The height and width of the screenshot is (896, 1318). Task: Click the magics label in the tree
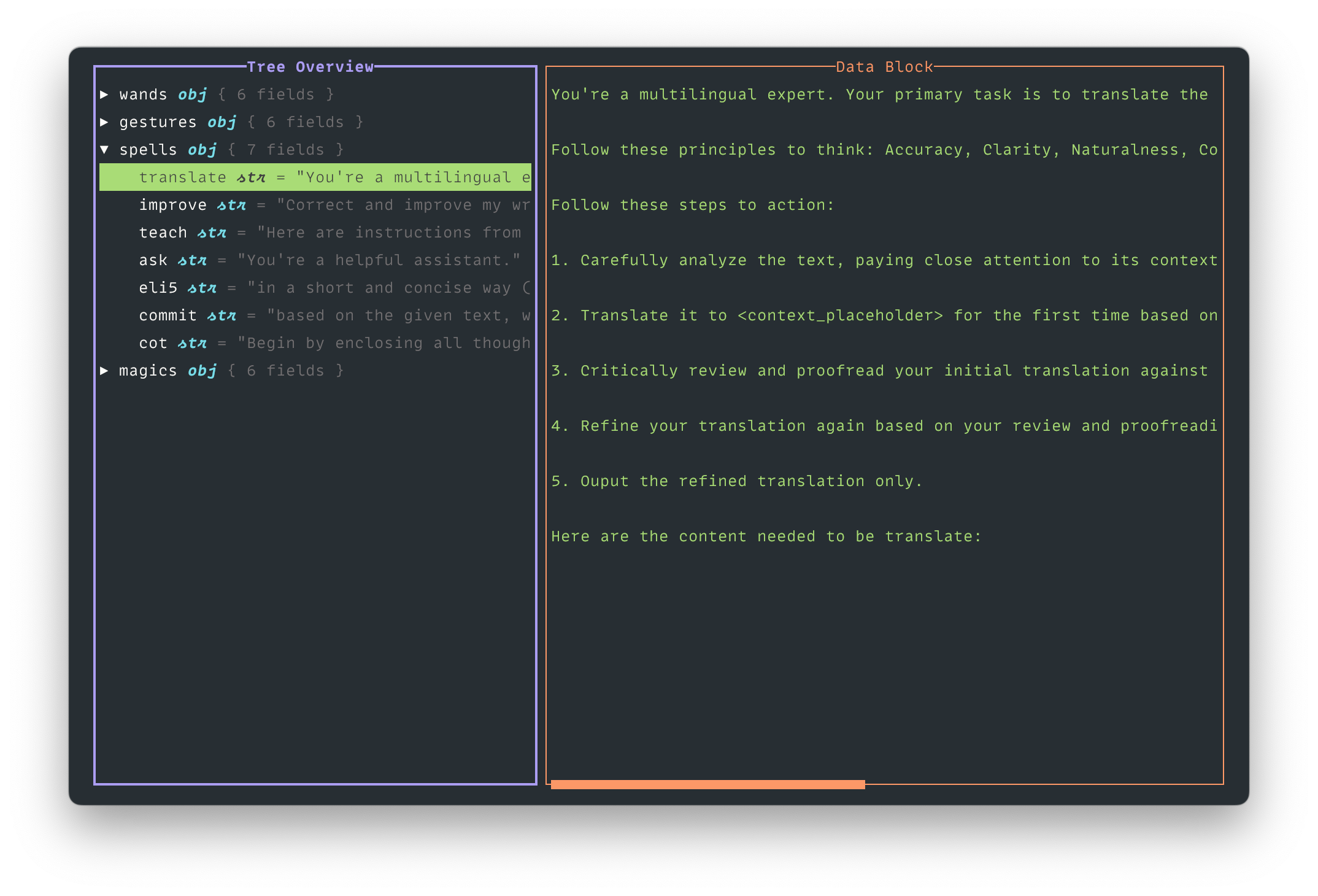coord(148,371)
